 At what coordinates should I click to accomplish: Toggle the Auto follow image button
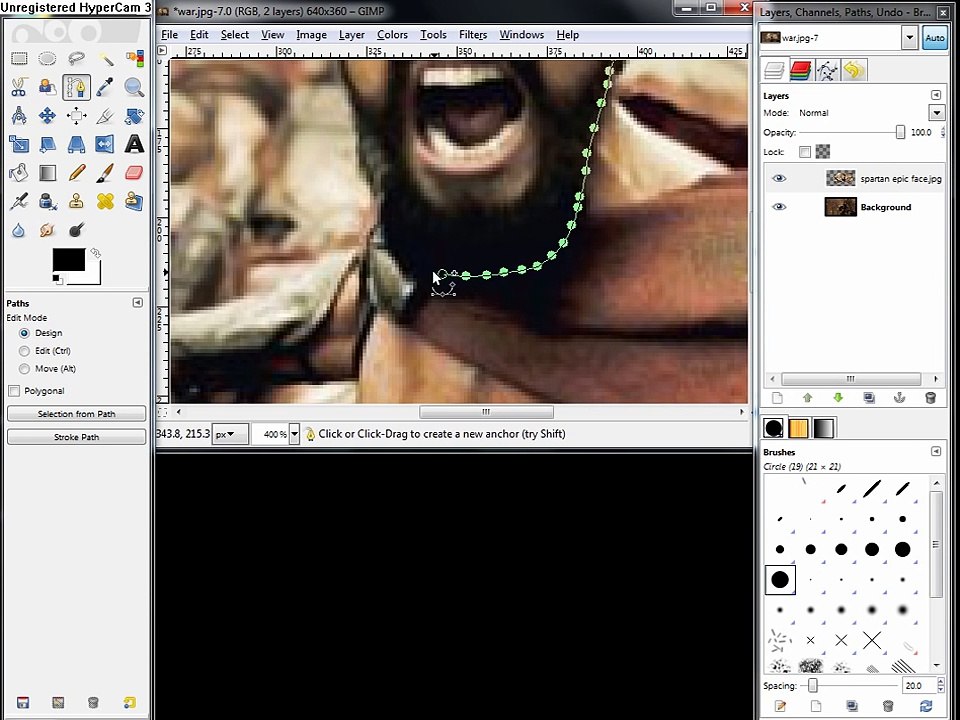click(934, 38)
